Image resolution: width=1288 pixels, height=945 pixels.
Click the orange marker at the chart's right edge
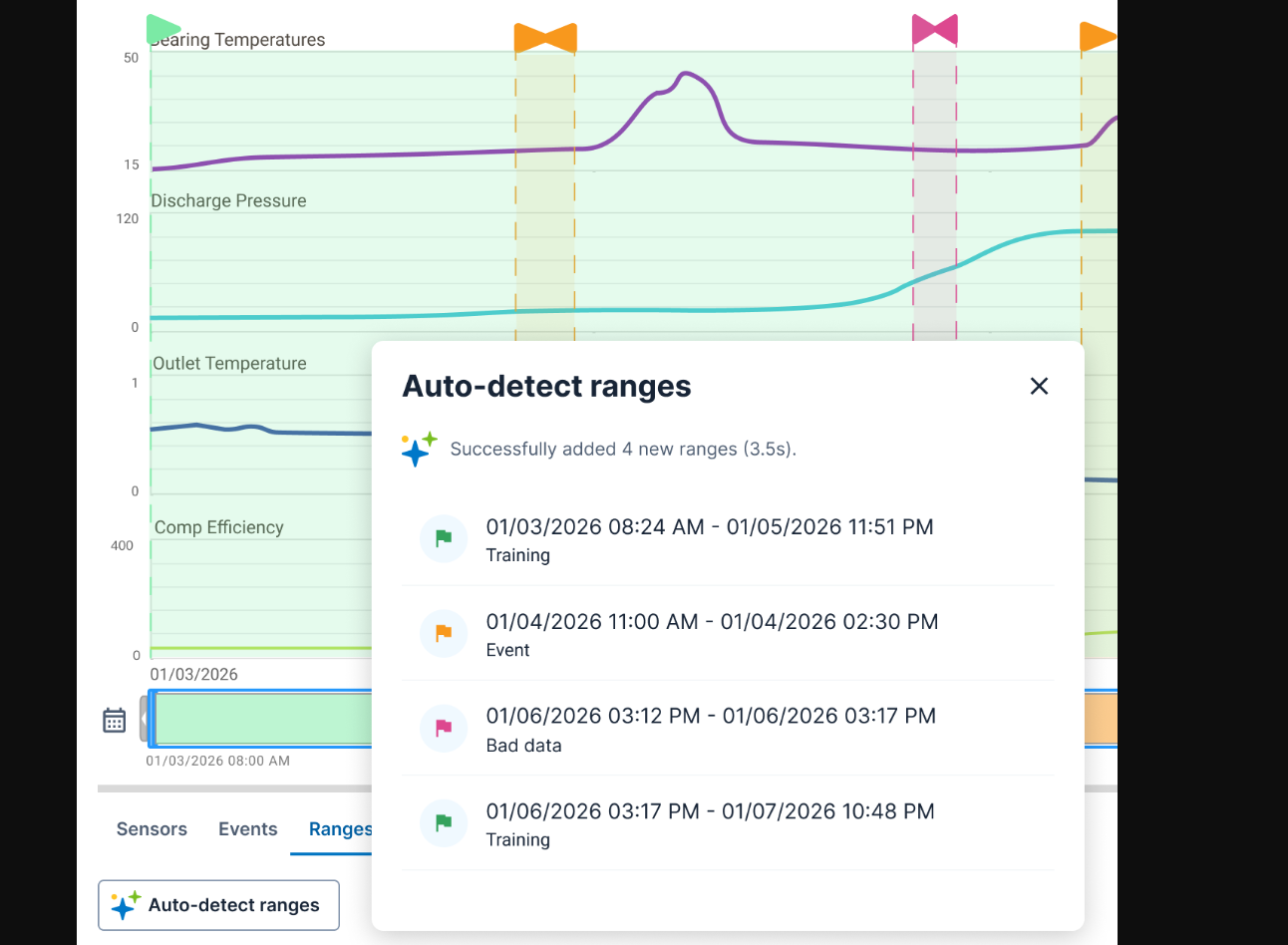pyautogui.click(x=1097, y=37)
